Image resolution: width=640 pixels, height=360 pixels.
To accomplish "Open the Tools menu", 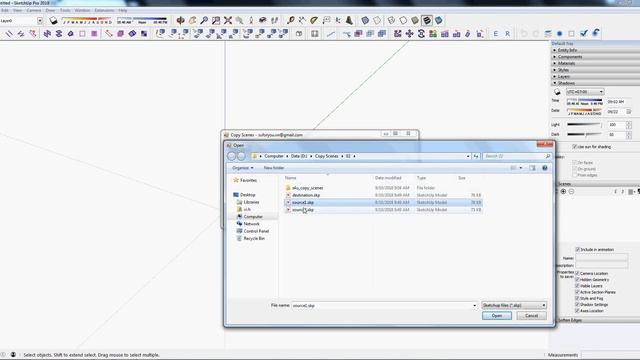I will pyautogui.click(x=65, y=10).
